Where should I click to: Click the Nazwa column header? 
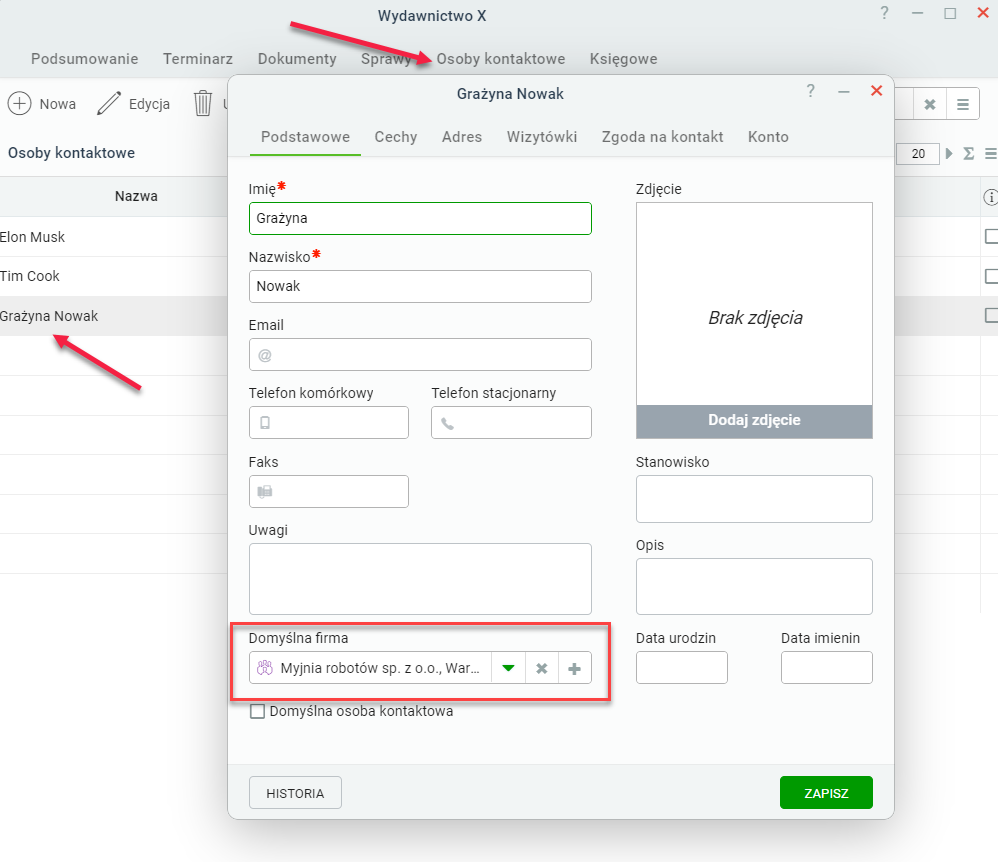pos(136,196)
